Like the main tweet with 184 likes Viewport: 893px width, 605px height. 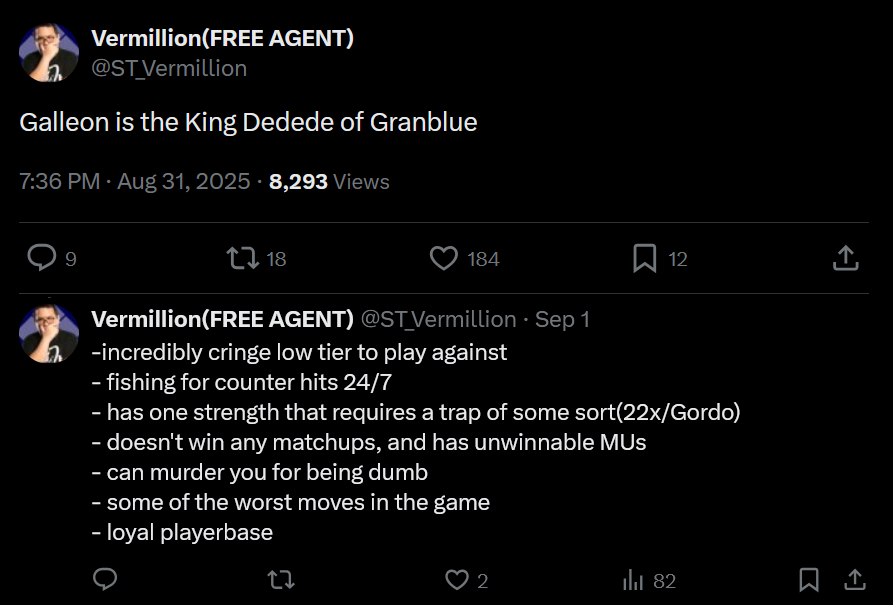444,259
